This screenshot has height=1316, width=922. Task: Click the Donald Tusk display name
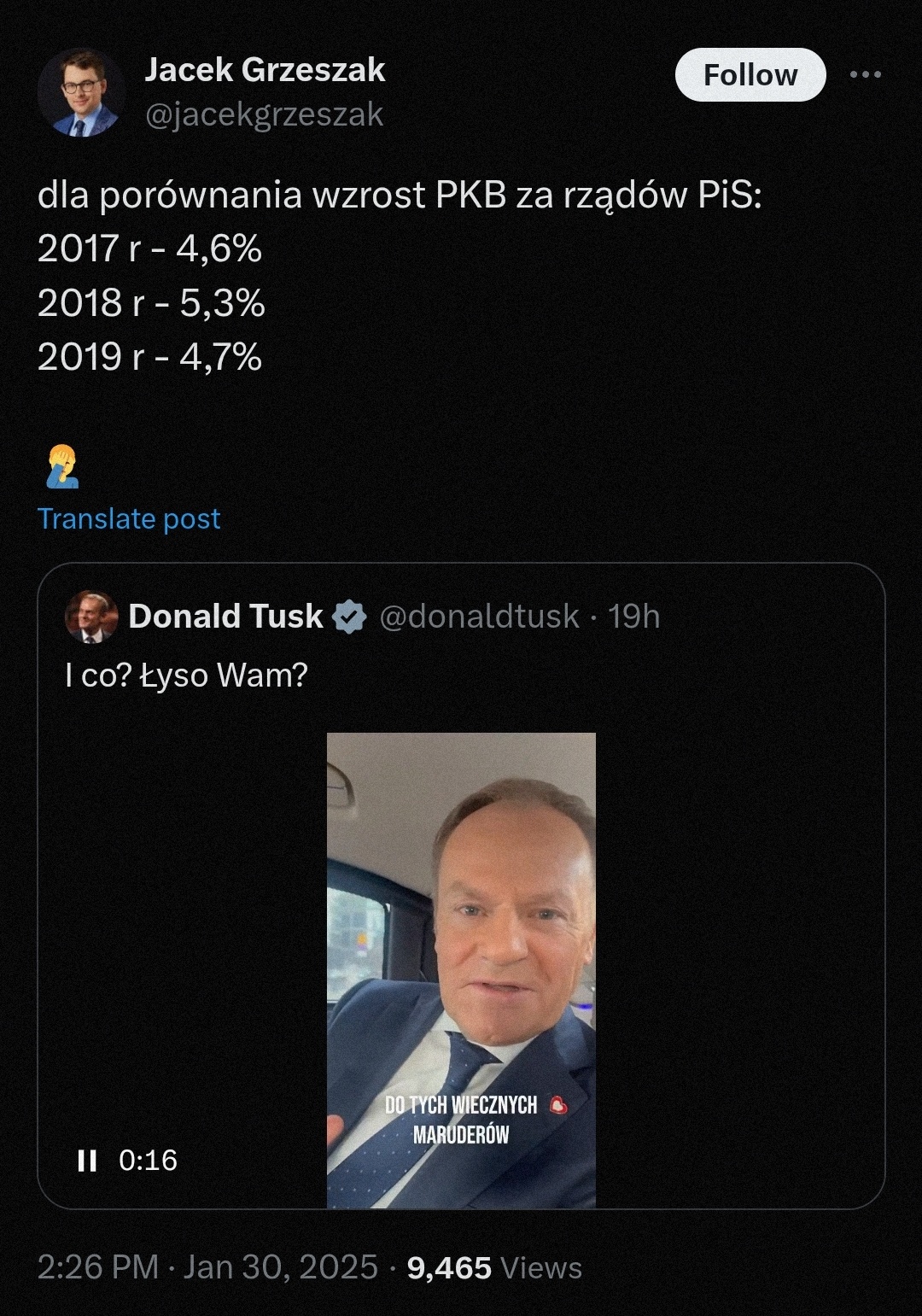click(x=225, y=617)
